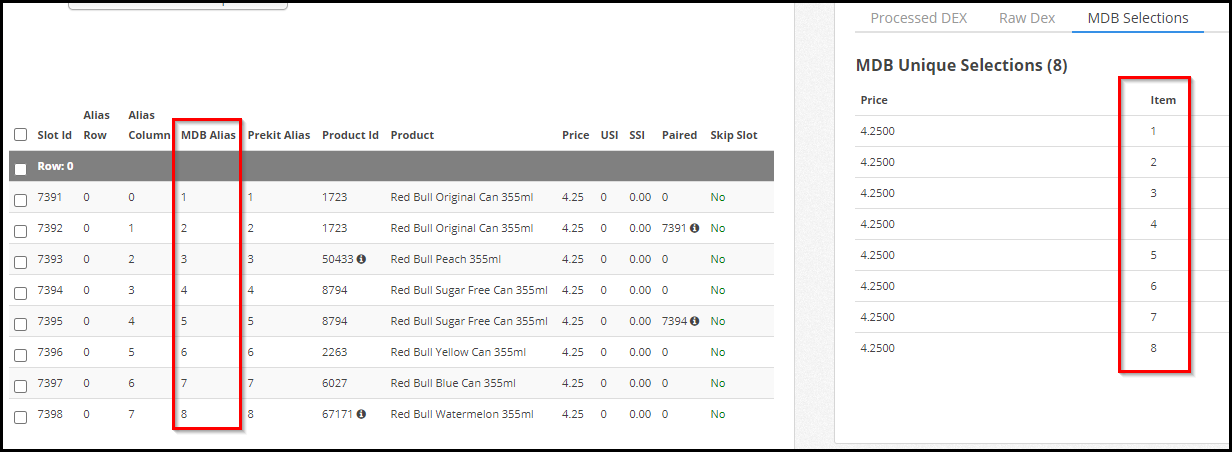Click the Price header in MDB Selections

pyautogui.click(x=874, y=100)
